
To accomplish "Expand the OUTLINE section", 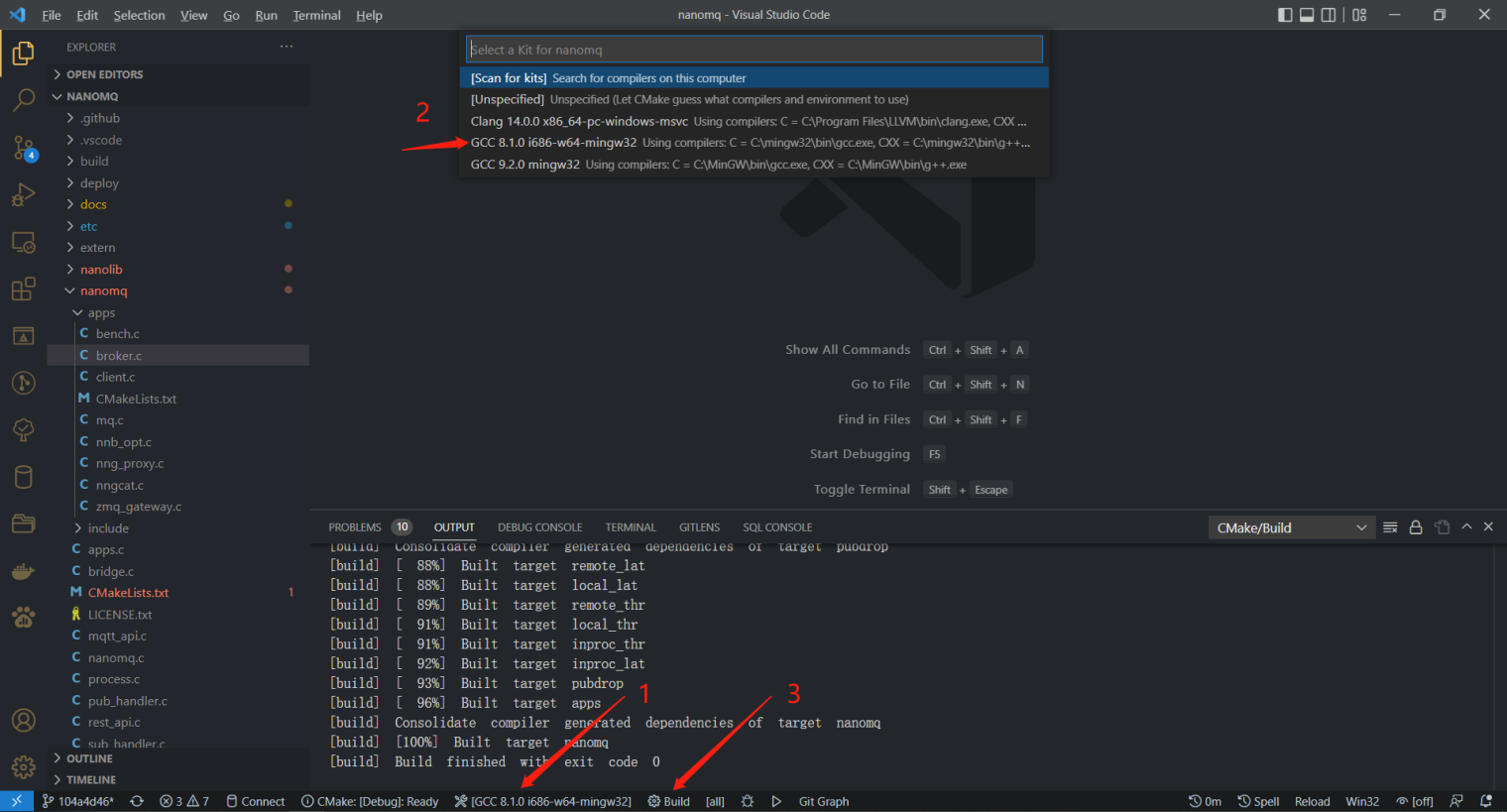I will coord(178,758).
